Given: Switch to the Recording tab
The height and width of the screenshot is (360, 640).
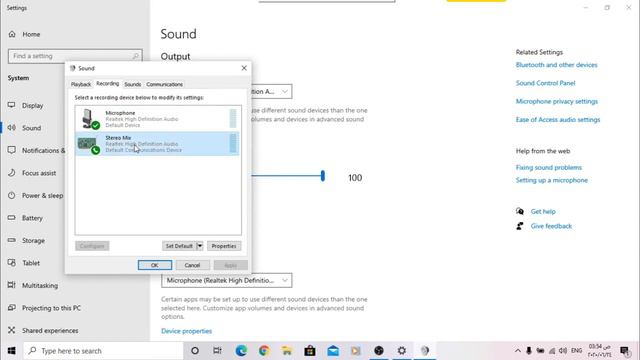Looking at the screenshot, I should tap(107, 83).
